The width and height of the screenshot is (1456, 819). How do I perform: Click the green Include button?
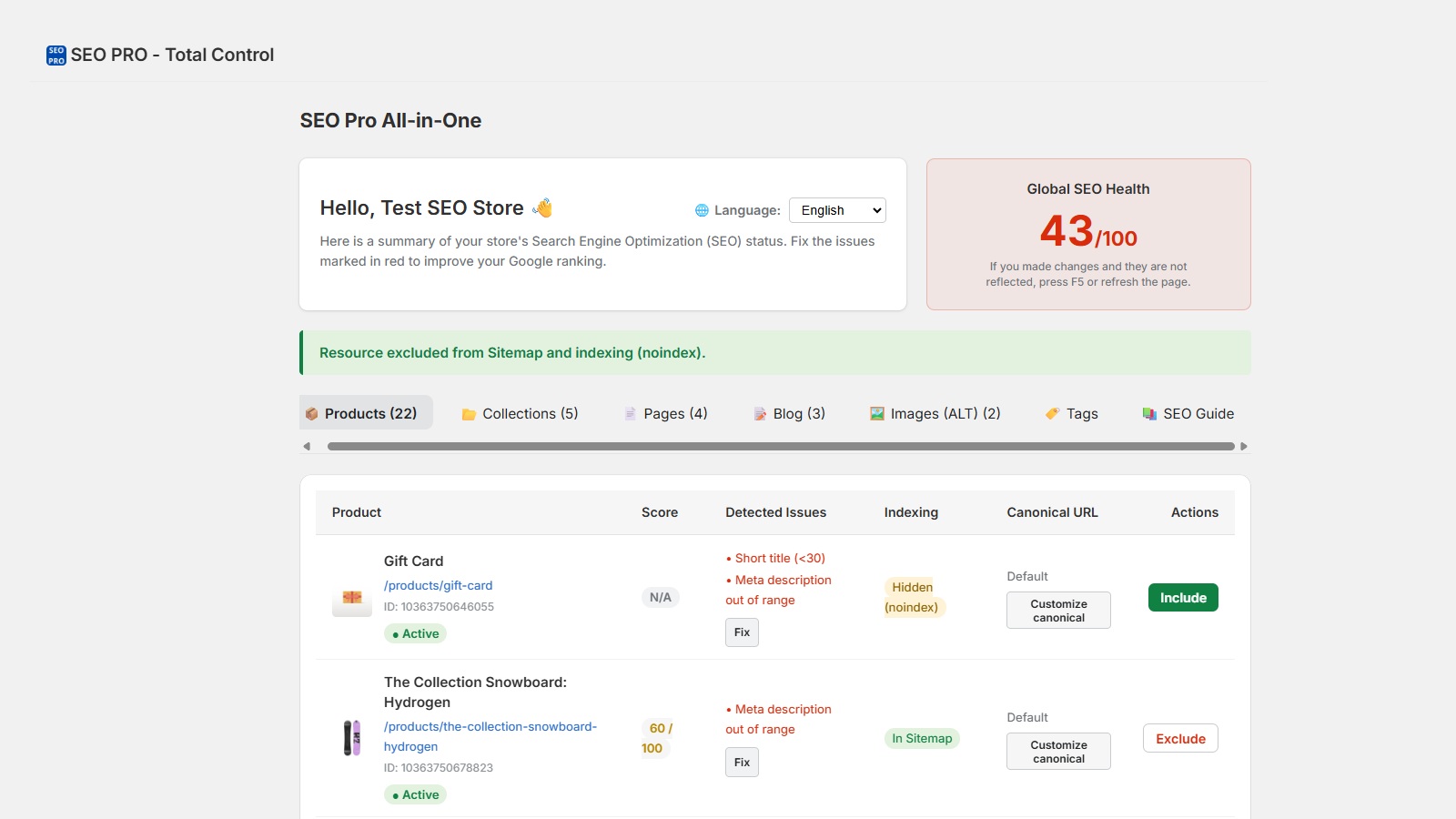[1183, 598]
